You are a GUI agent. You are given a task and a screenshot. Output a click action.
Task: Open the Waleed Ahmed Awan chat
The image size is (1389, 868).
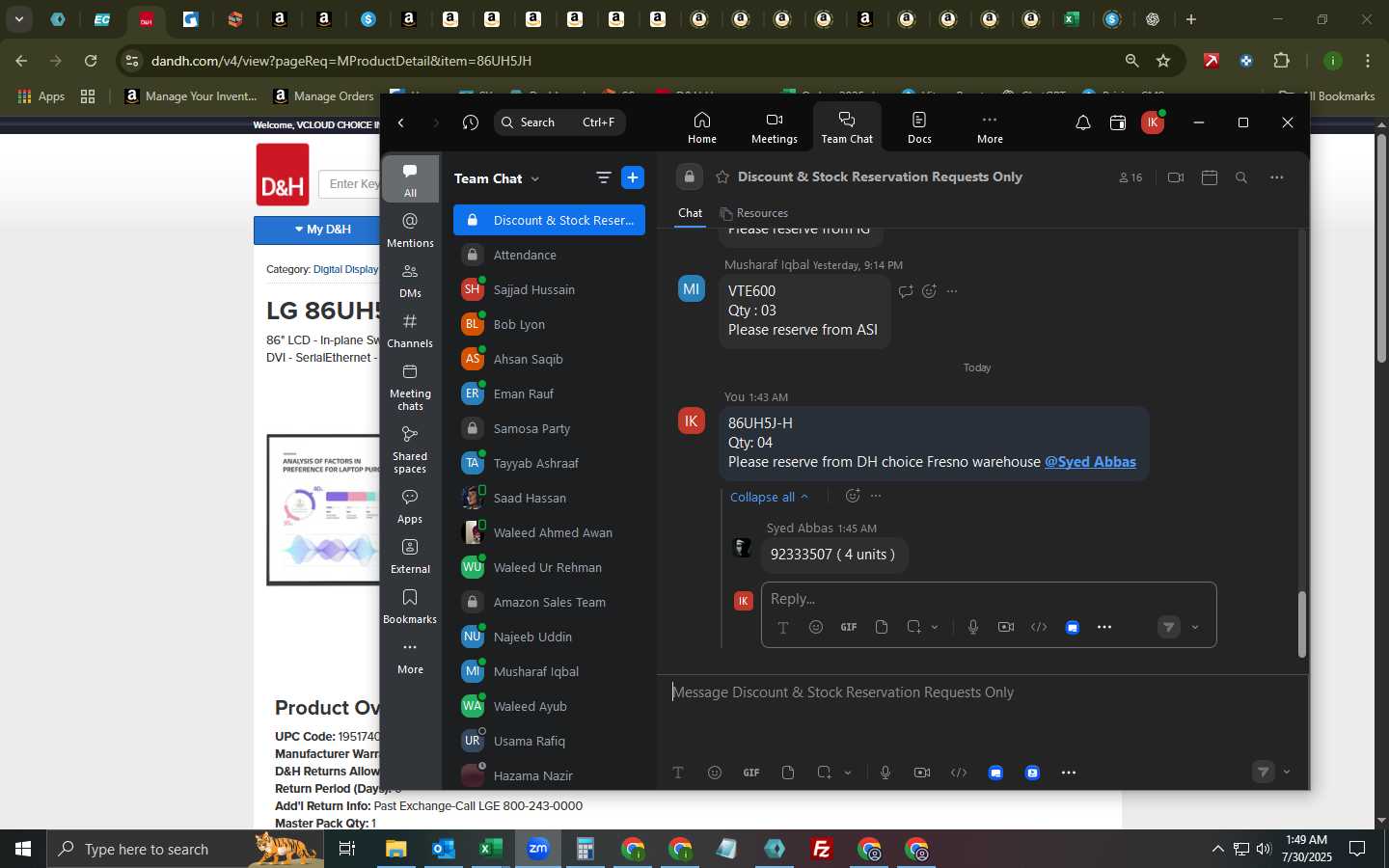(549, 532)
